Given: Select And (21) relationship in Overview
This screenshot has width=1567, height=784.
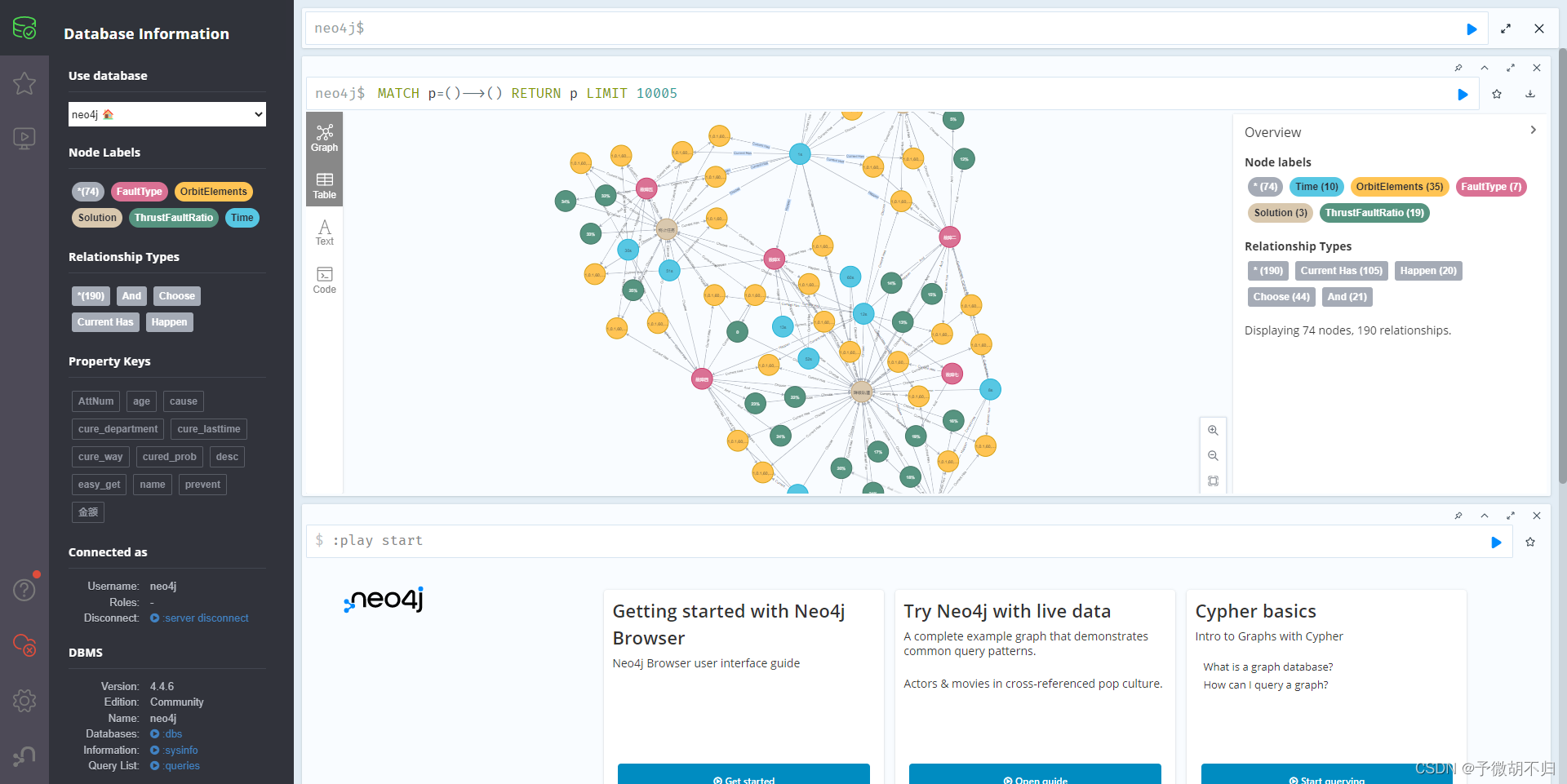Looking at the screenshot, I should coord(1347,297).
